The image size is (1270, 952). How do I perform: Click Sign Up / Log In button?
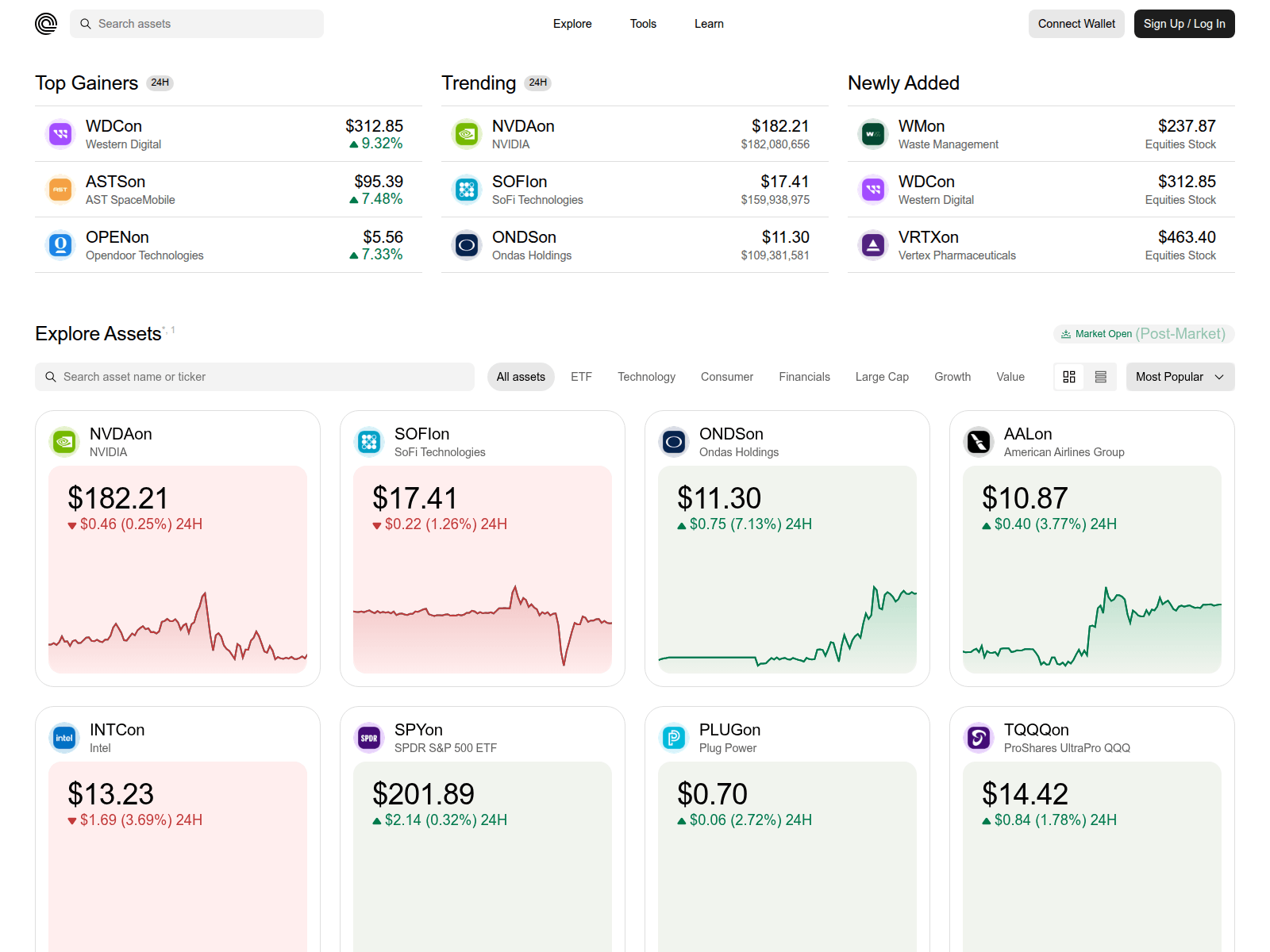pyautogui.click(x=1184, y=24)
